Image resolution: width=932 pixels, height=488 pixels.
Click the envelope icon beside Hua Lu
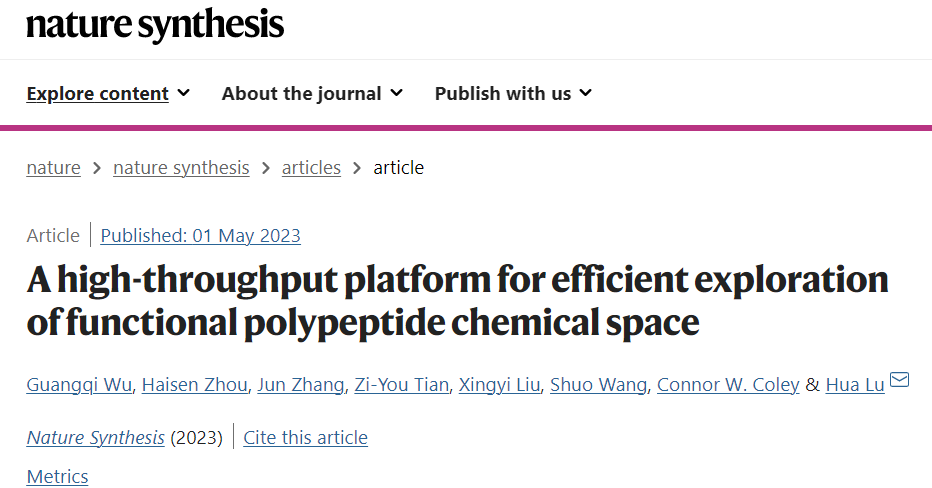[x=899, y=379]
